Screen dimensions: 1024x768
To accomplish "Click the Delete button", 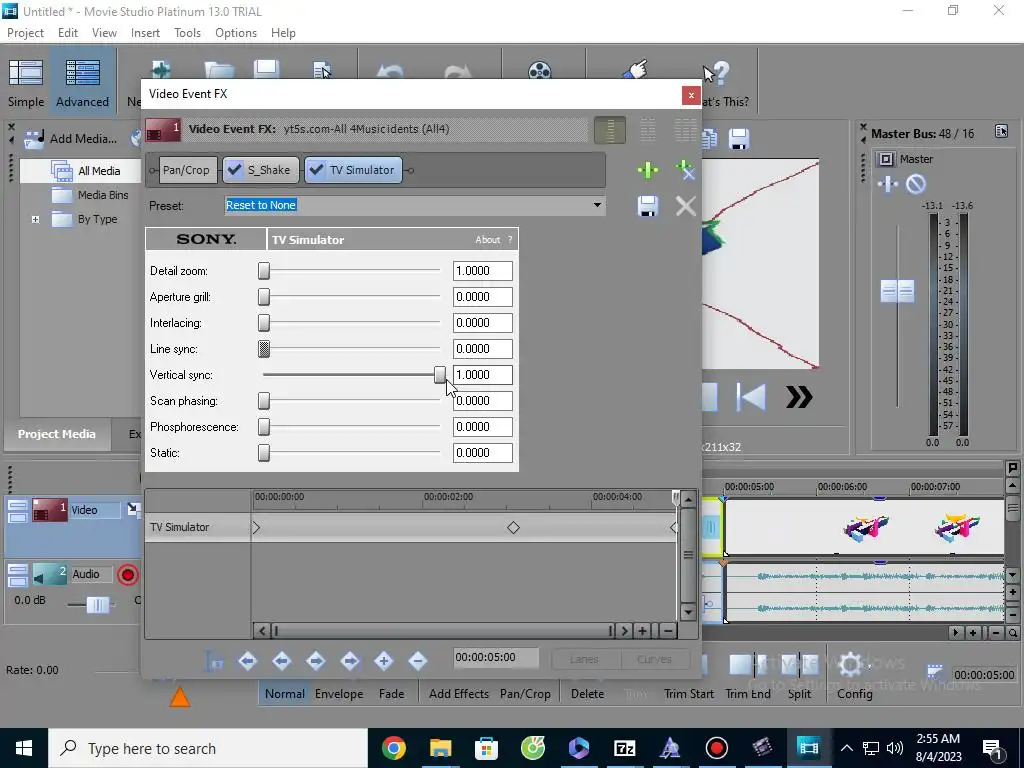I will click(x=587, y=694).
